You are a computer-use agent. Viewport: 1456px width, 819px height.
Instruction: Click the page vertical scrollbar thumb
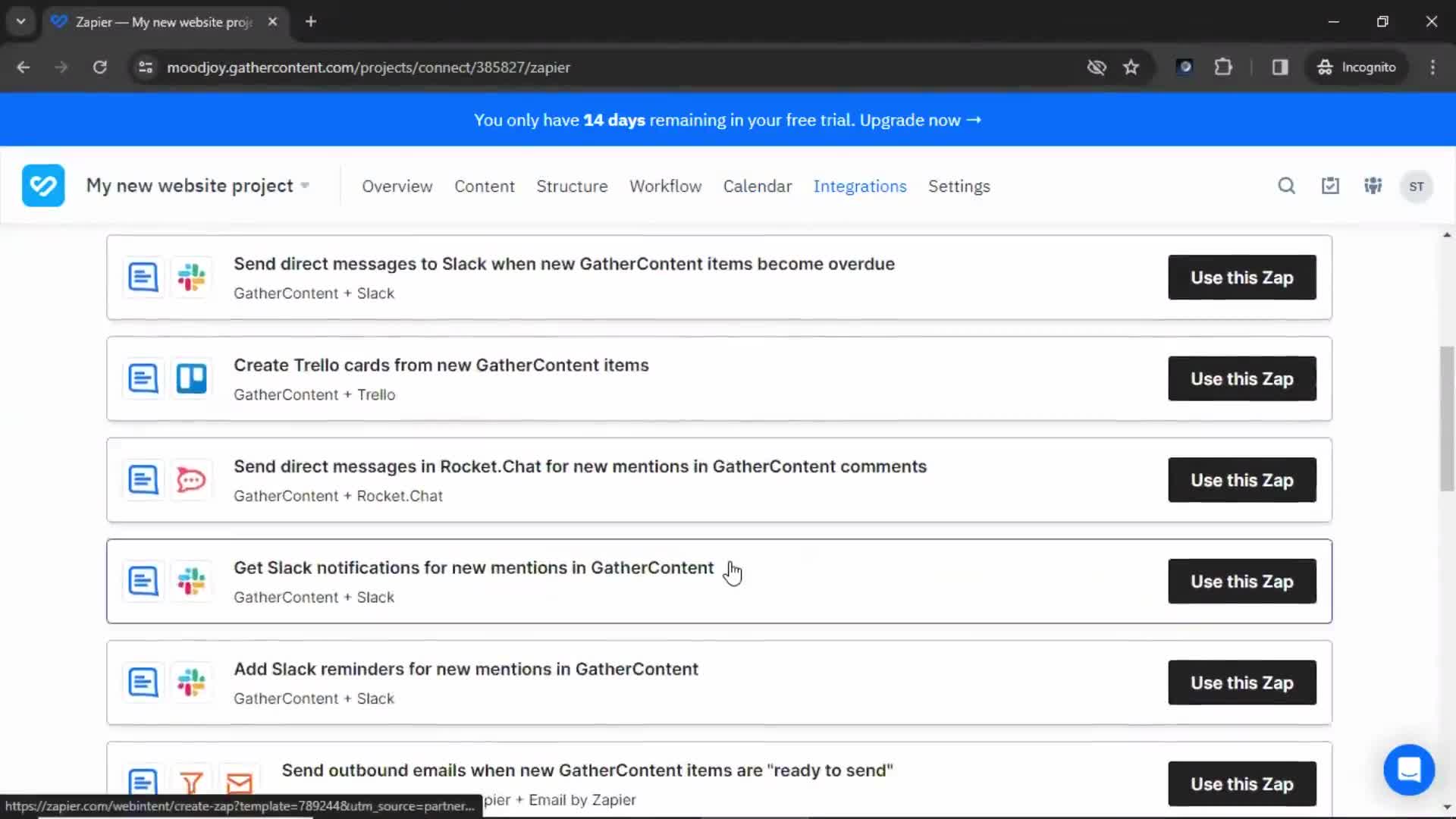(1447, 419)
